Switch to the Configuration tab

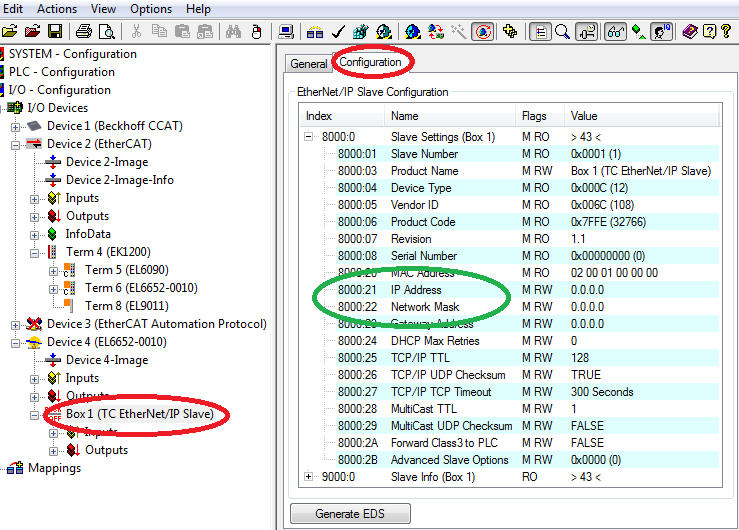click(370, 62)
